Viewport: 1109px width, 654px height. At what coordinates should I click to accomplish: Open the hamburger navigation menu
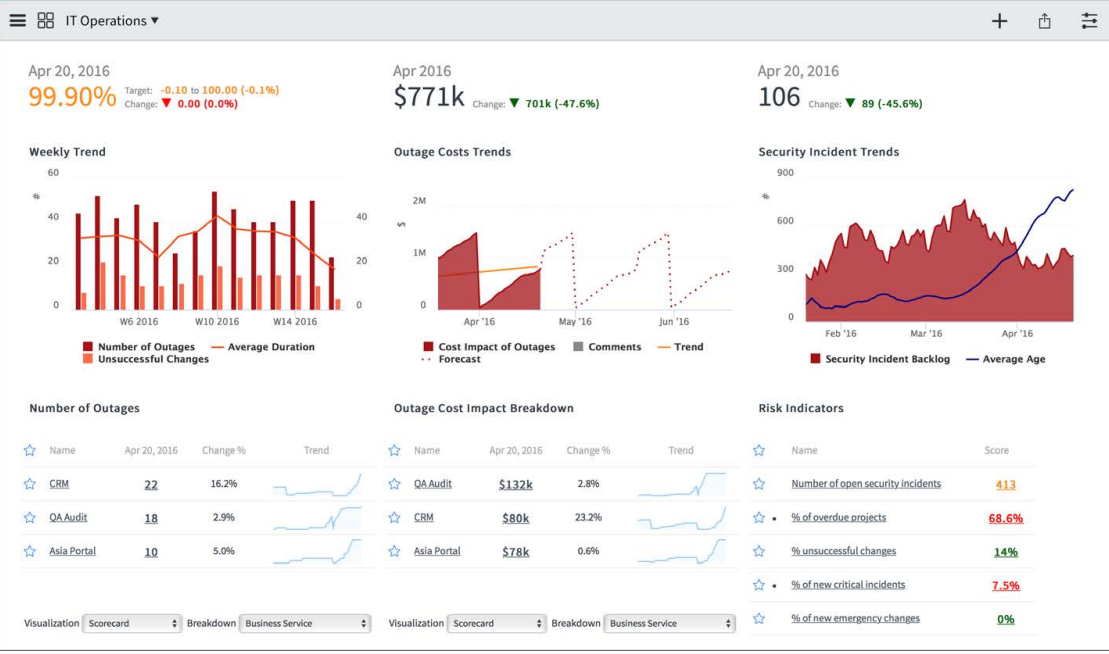[x=17, y=20]
